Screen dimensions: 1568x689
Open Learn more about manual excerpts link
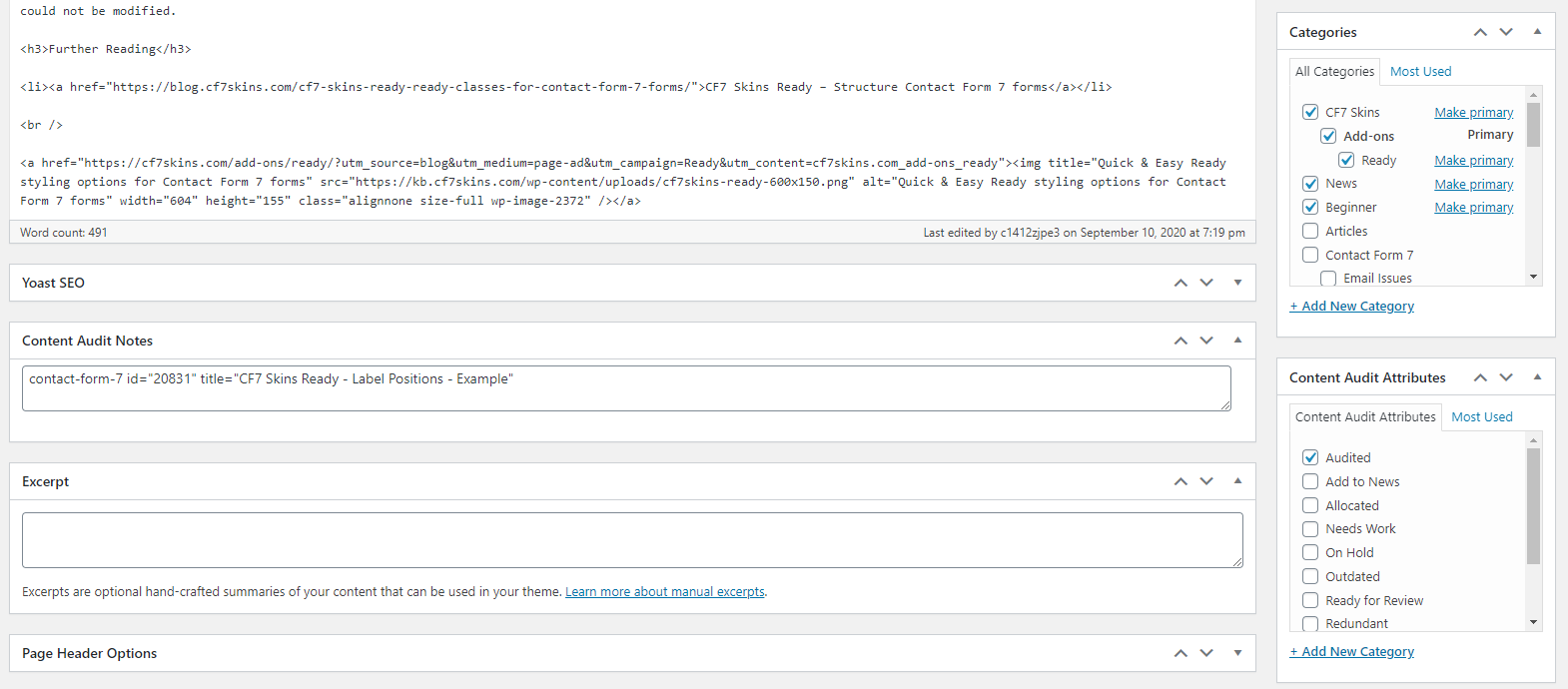[665, 592]
